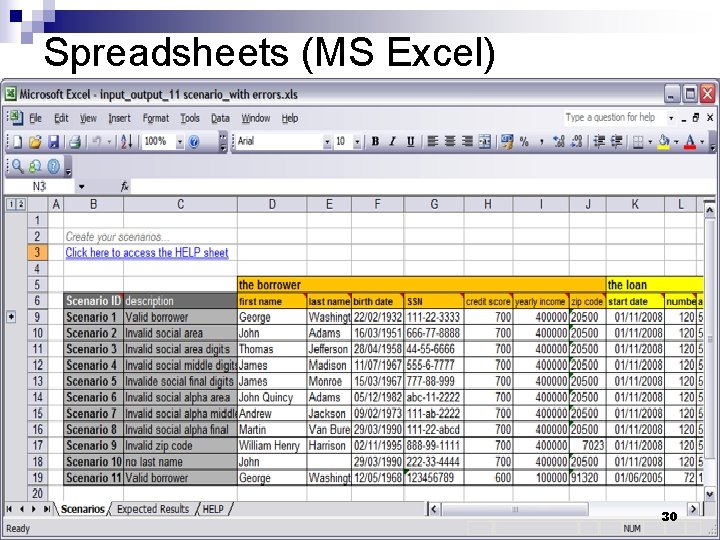Open the font size 10 dropdown
720x540 pixels.
pos(357,142)
